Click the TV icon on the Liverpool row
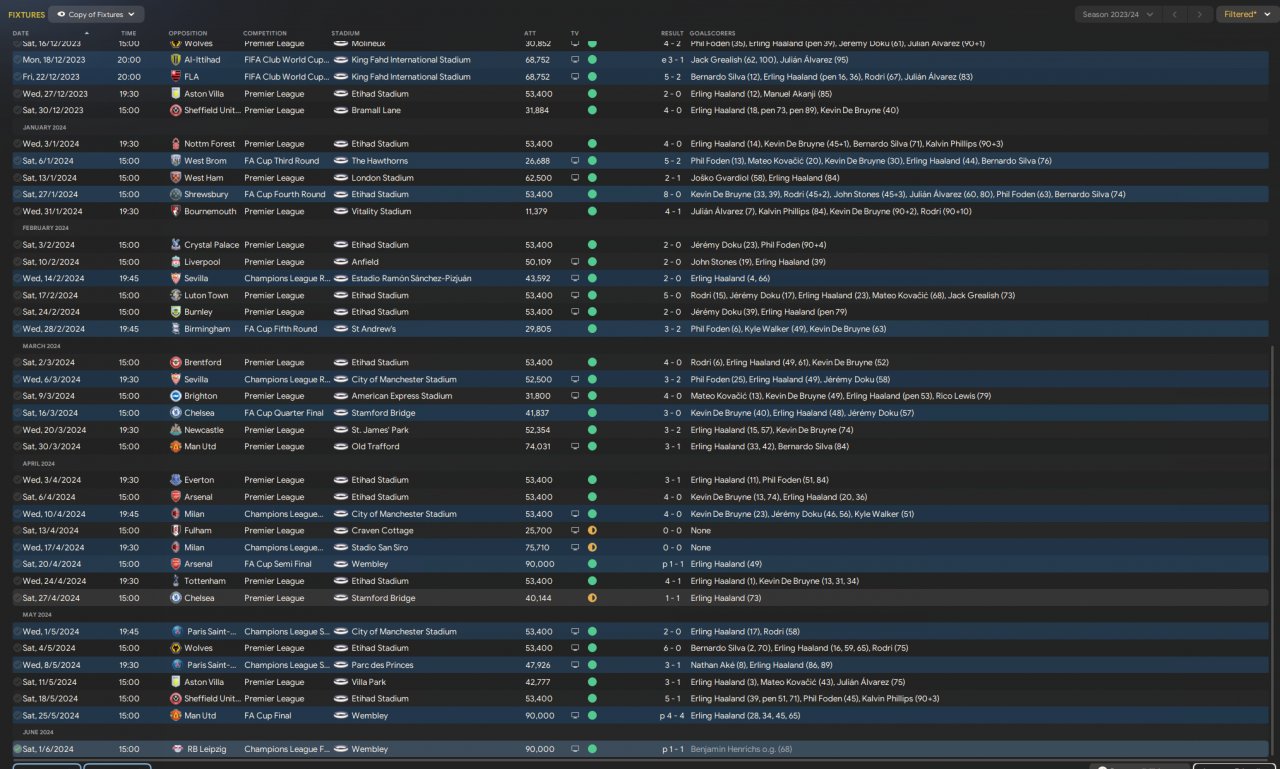Viewport: 1280px width, 769px height. pyautogui.click(x=575, y=262)
